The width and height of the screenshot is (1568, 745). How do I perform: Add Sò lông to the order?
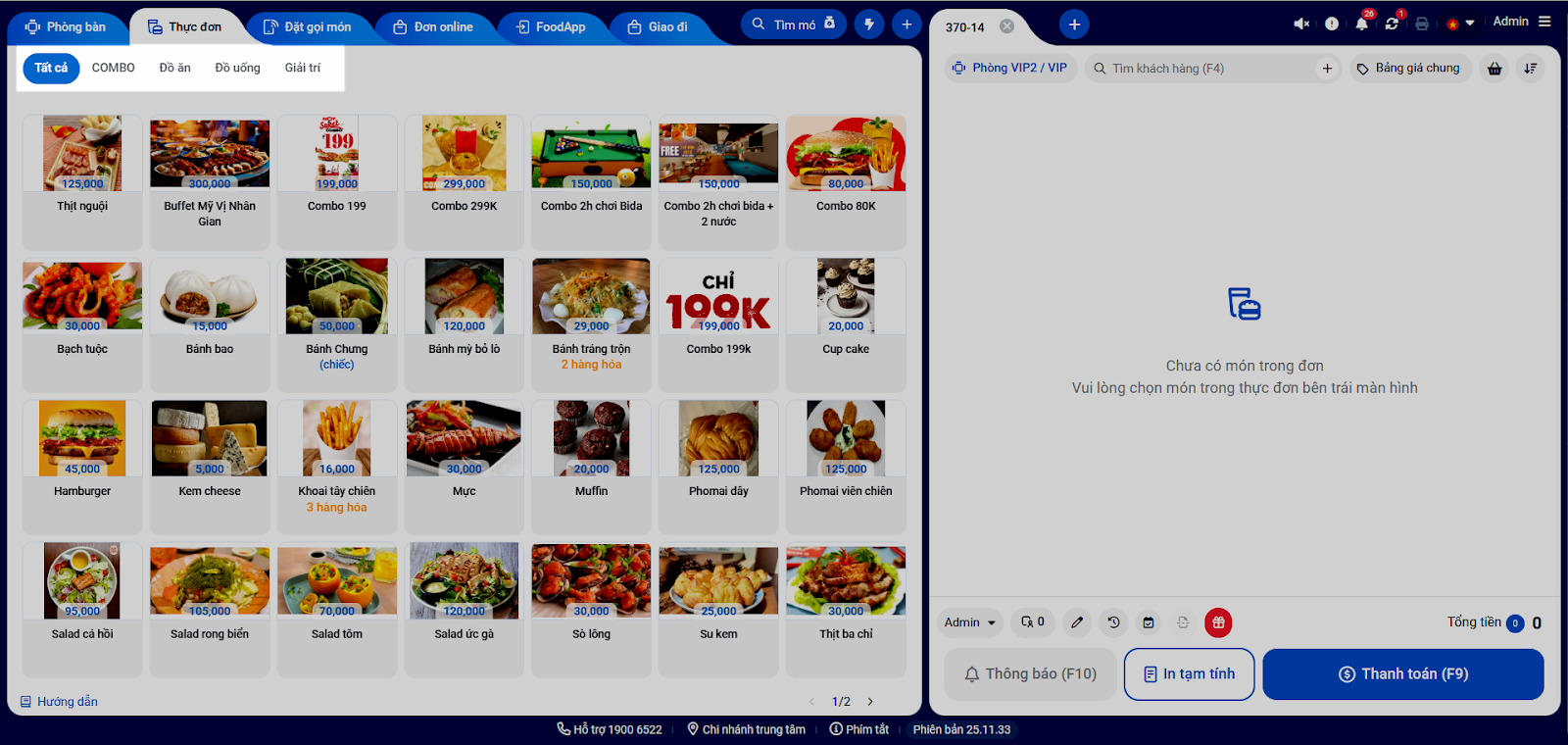592,609
